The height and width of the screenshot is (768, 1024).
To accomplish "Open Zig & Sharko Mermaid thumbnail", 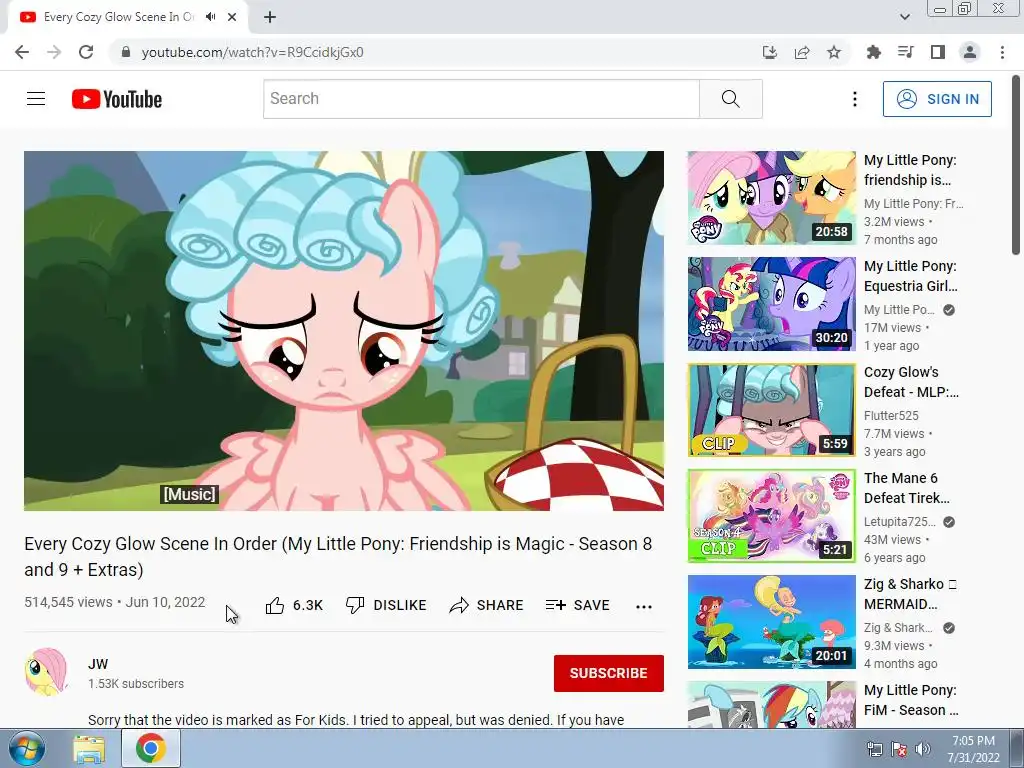I will pyautogui.click(x=771, y=622).
